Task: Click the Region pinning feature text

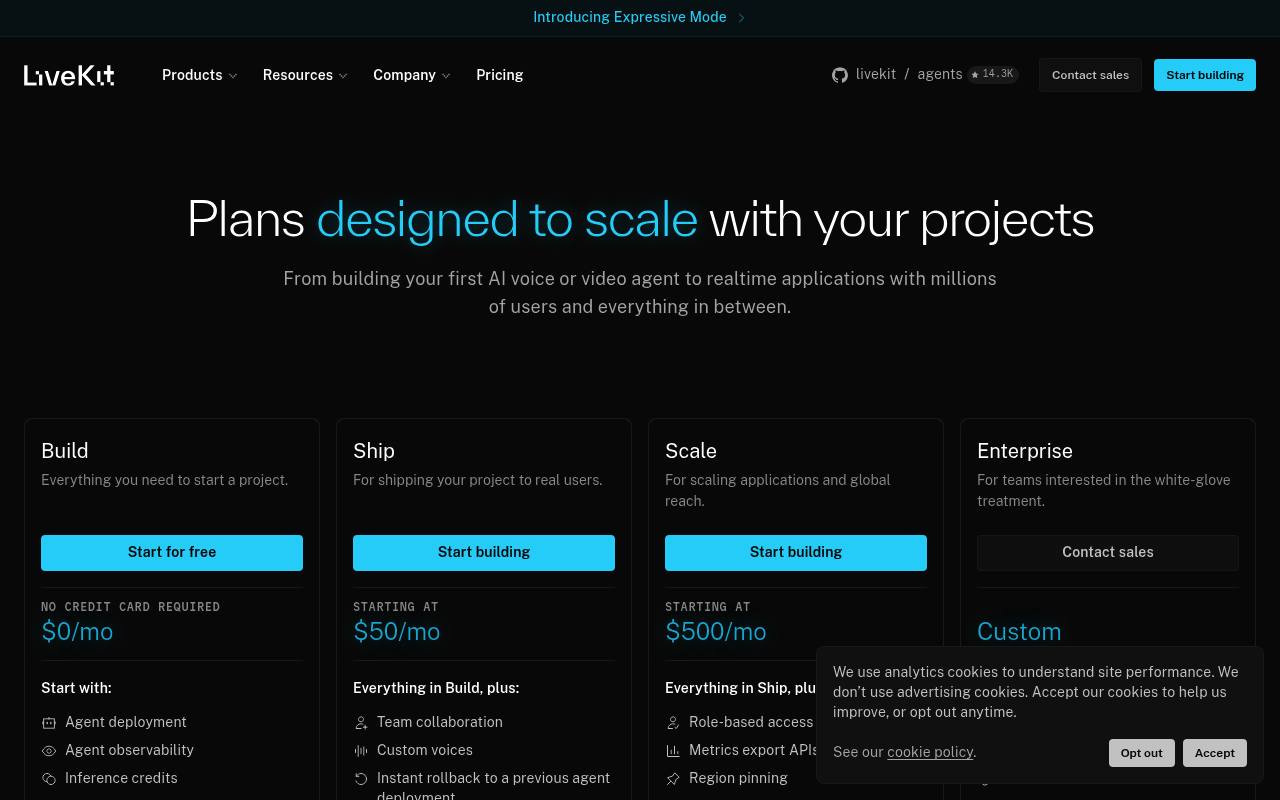Action: (x=738, y=778)
